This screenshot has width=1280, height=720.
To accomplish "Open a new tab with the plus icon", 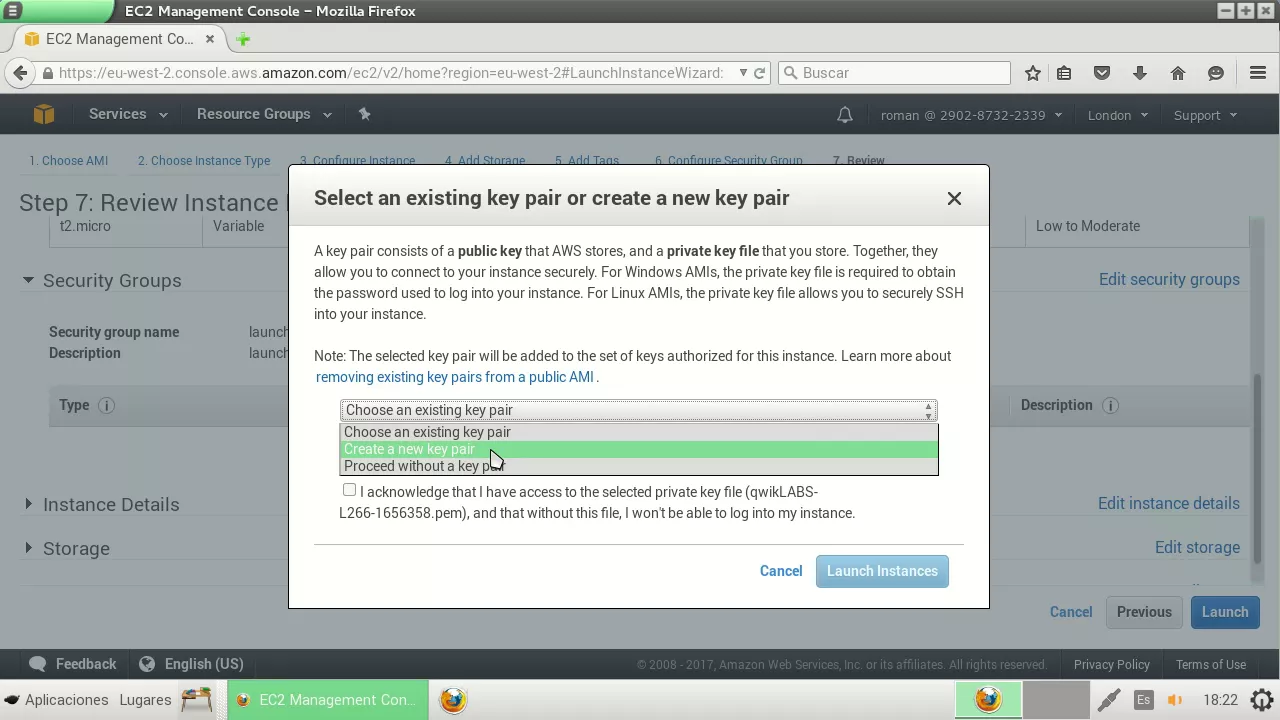I will click(243, 39).
